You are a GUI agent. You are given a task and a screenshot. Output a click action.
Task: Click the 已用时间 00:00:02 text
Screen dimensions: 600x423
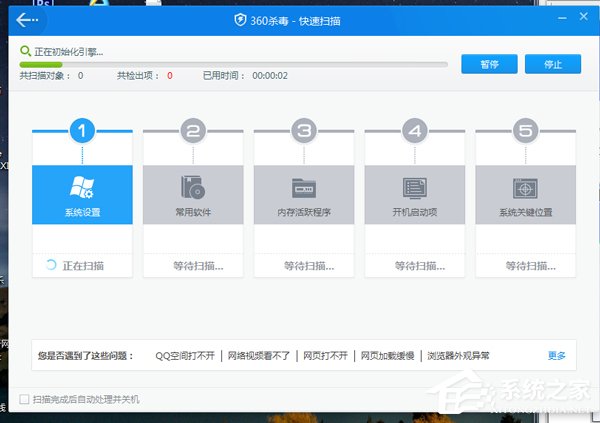tap(245, 75)
